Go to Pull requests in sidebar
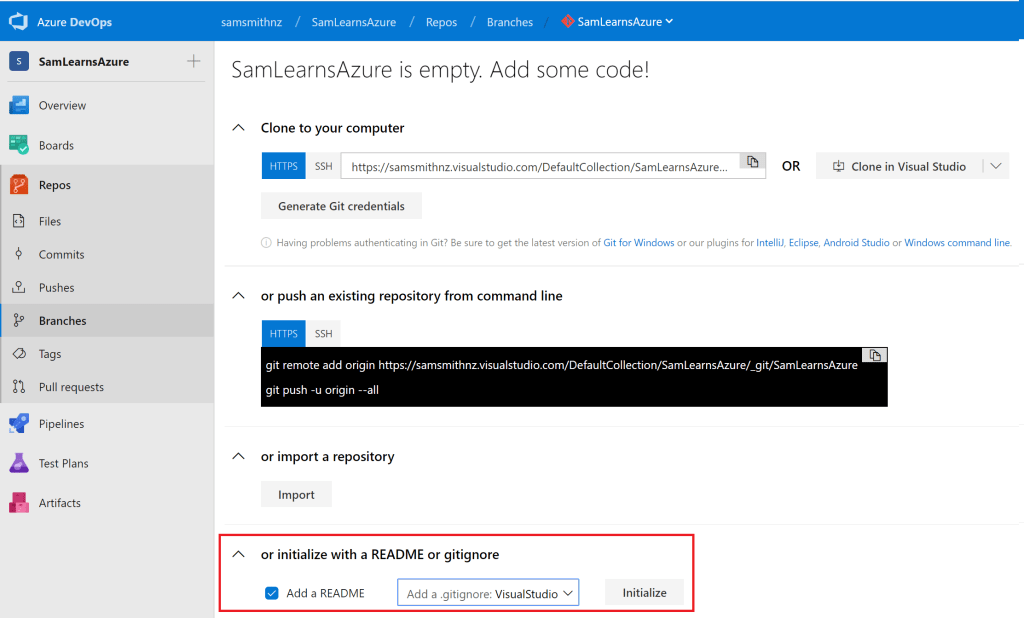The image size is (1024, 618). point(71,387)
